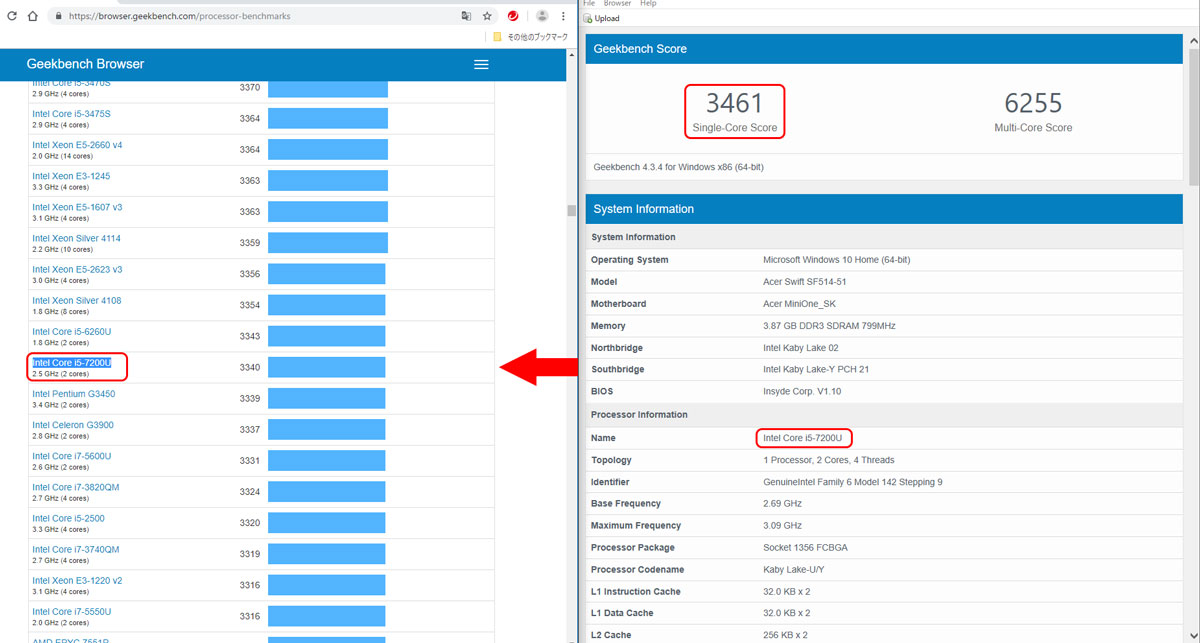Open the red Trend Micro extension icon
1200x643 pixels.
point(513,16)
